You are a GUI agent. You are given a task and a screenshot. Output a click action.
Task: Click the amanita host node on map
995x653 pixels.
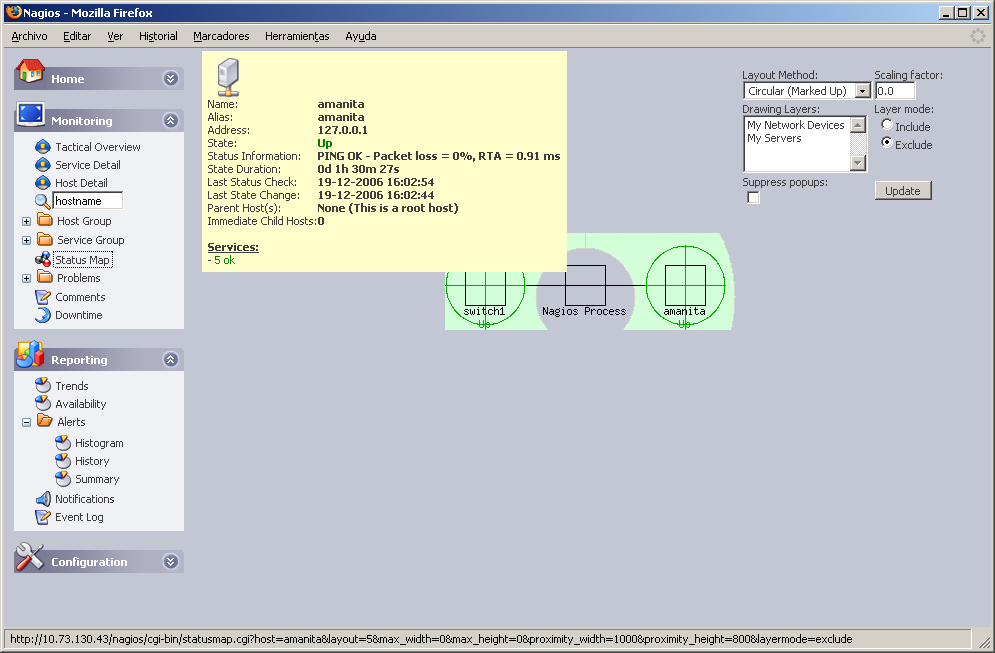(x=685, y=286)
